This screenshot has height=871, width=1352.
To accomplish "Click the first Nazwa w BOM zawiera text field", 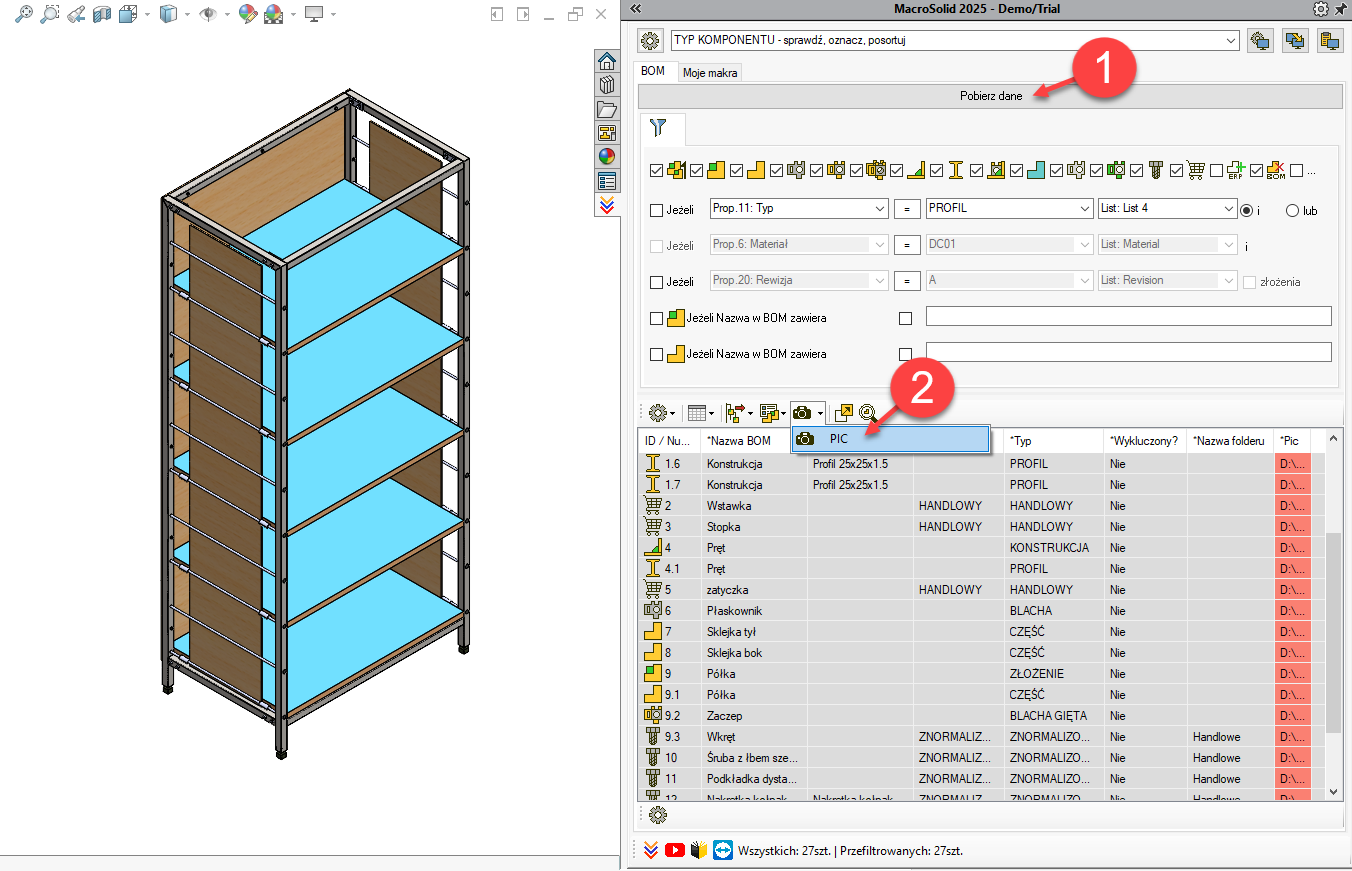I will click(x=1129, y=316).
